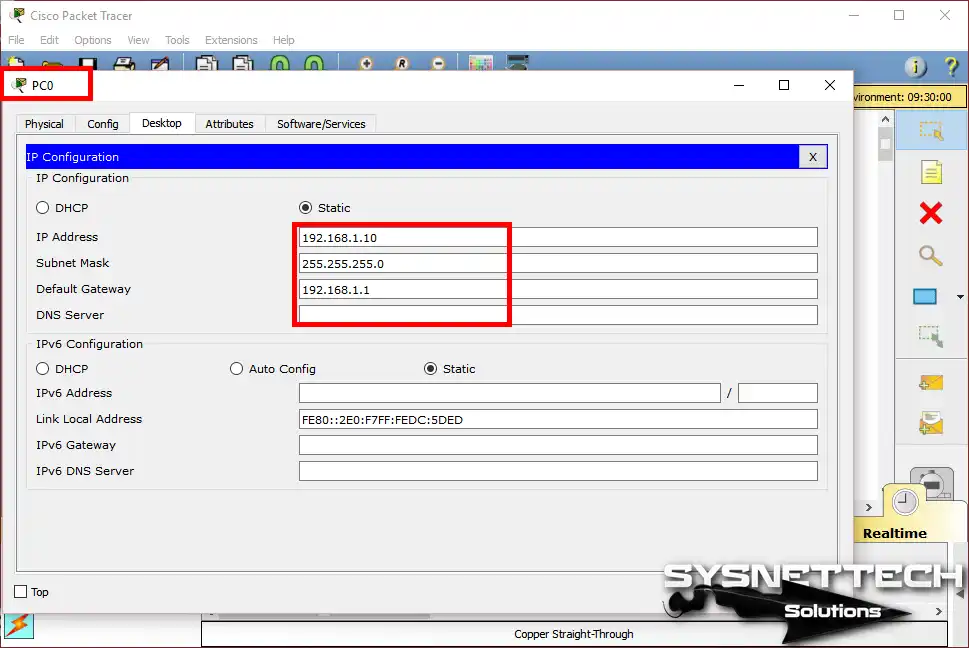Image resolution: width=969 pixels, height=648 pixels.
Task: Switch to the Software/Services tab
Action: pyautogui.click(x=321, y=124)
